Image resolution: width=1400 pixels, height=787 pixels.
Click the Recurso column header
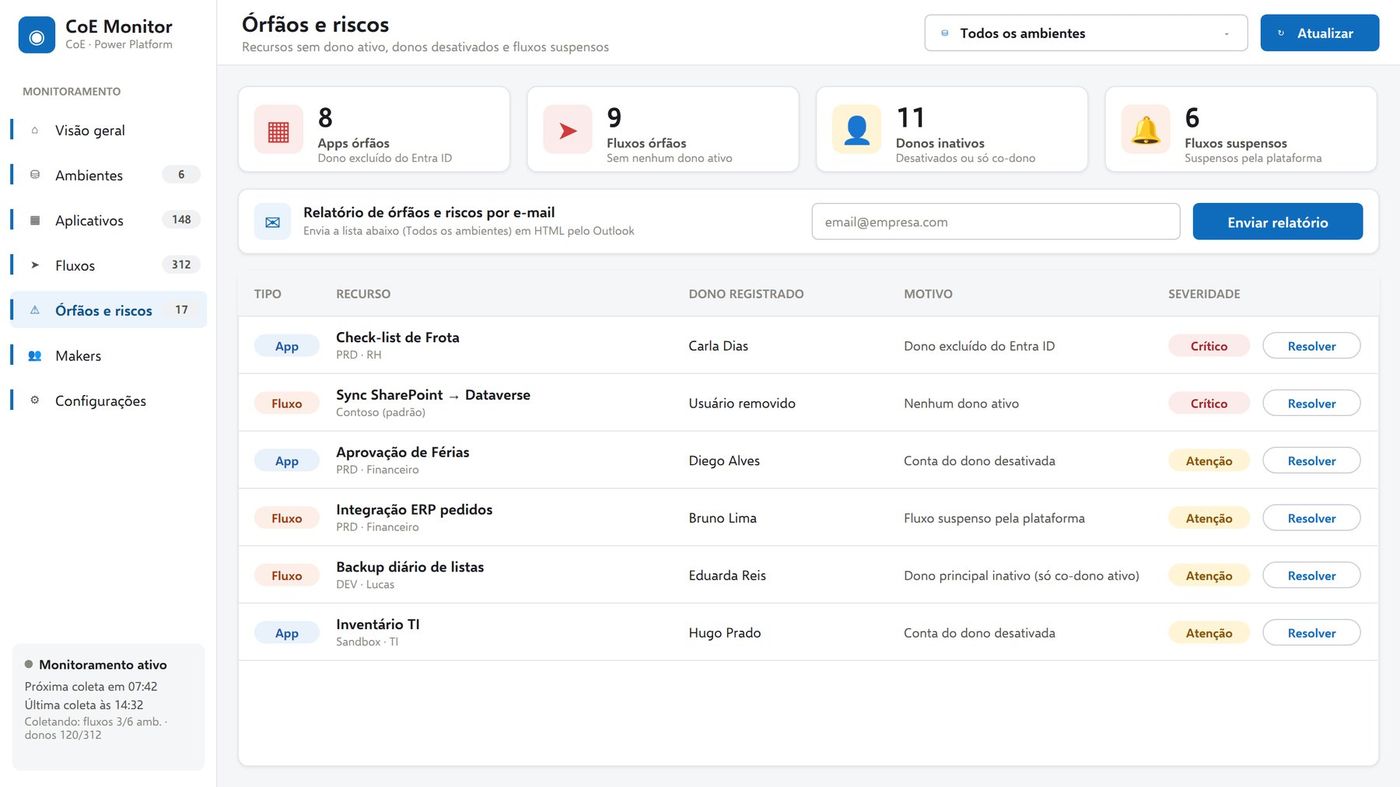coord(363,294)
